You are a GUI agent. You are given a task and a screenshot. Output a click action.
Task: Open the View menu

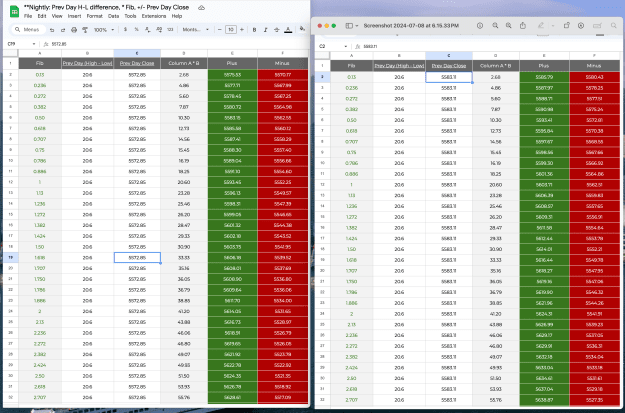coord(57,16)
